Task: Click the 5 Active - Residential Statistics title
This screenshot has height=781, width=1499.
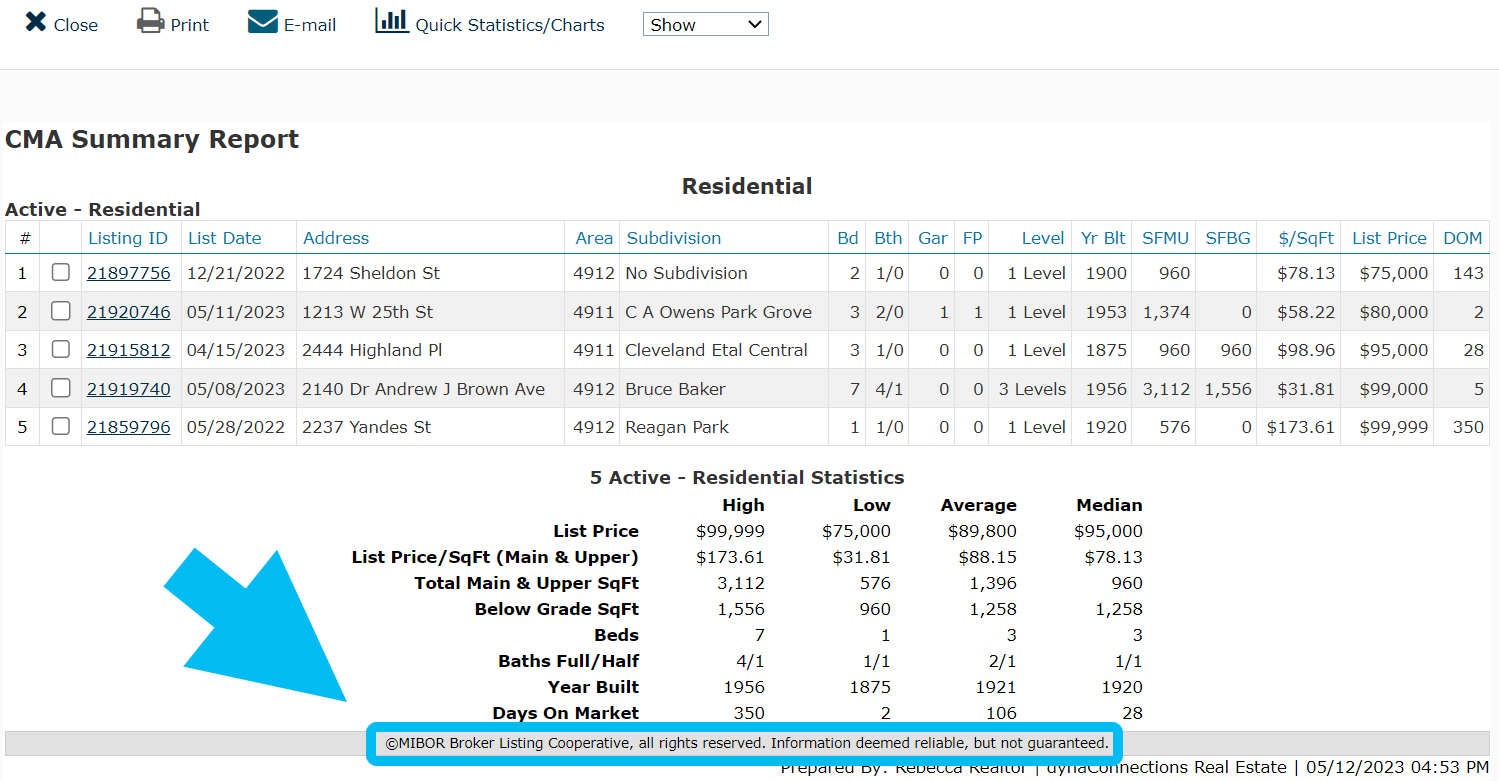Action: click(x=747, y=478)
